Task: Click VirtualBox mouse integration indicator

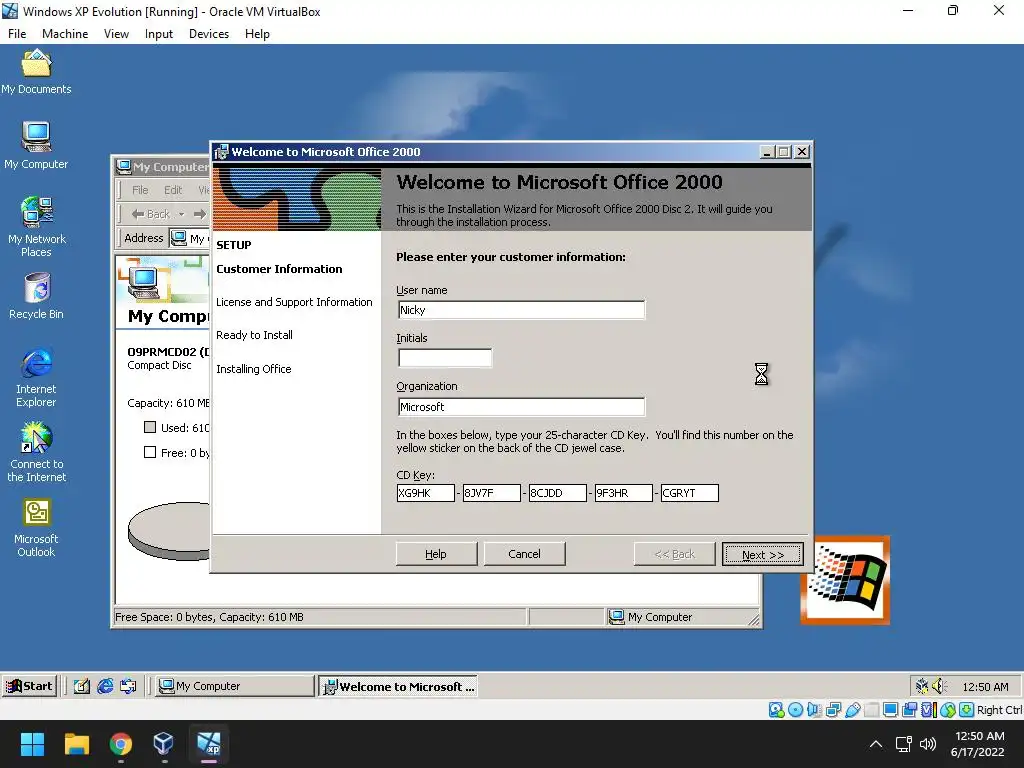Action: click(x=948, y=710)
